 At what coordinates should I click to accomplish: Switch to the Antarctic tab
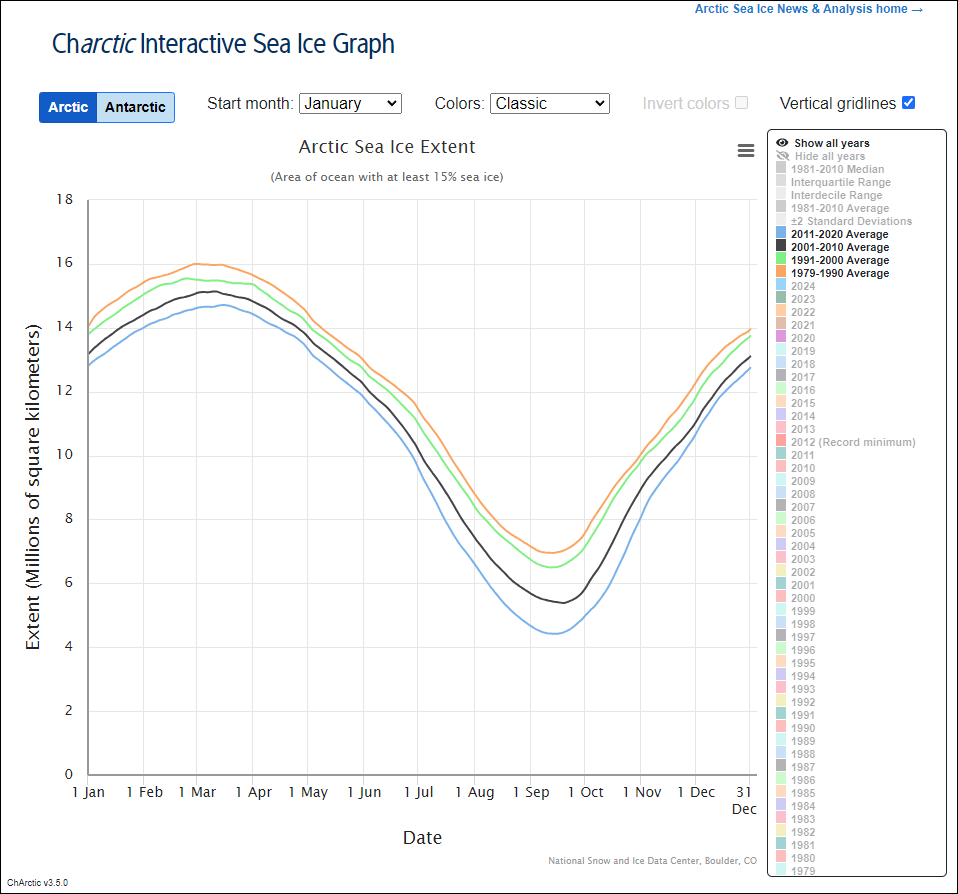pos(135,107)
